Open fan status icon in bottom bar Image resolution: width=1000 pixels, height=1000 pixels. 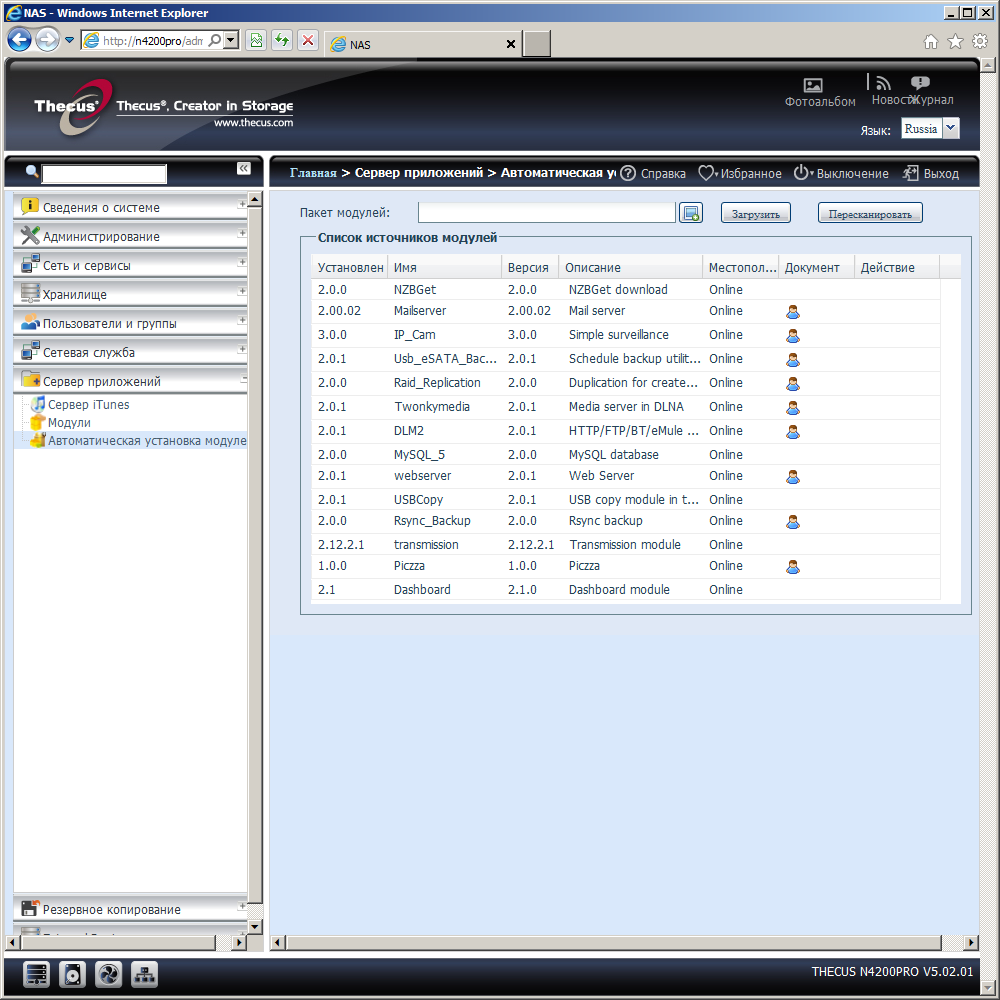(108, 974)
